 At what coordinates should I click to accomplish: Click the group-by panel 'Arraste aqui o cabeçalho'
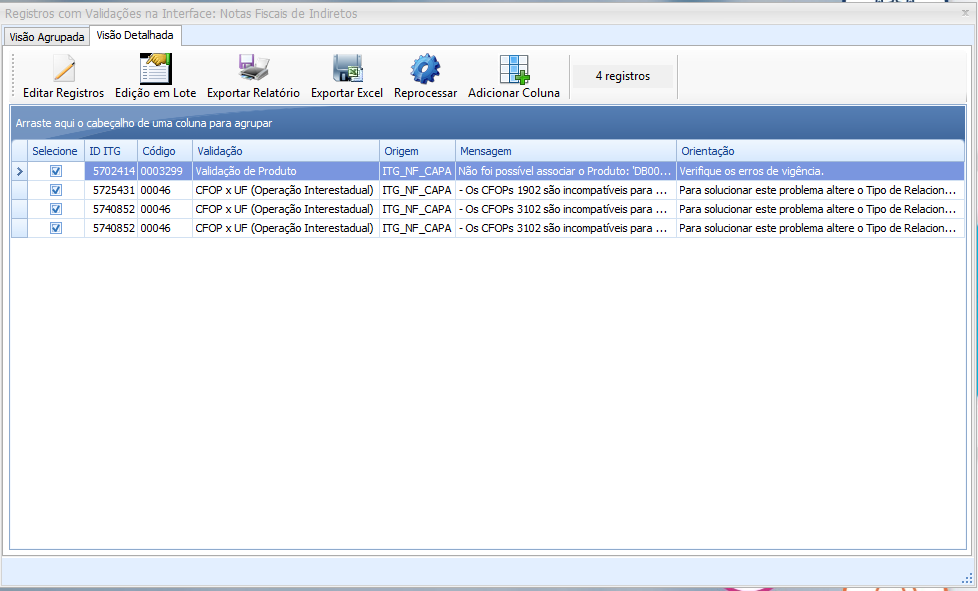[488, 123]
